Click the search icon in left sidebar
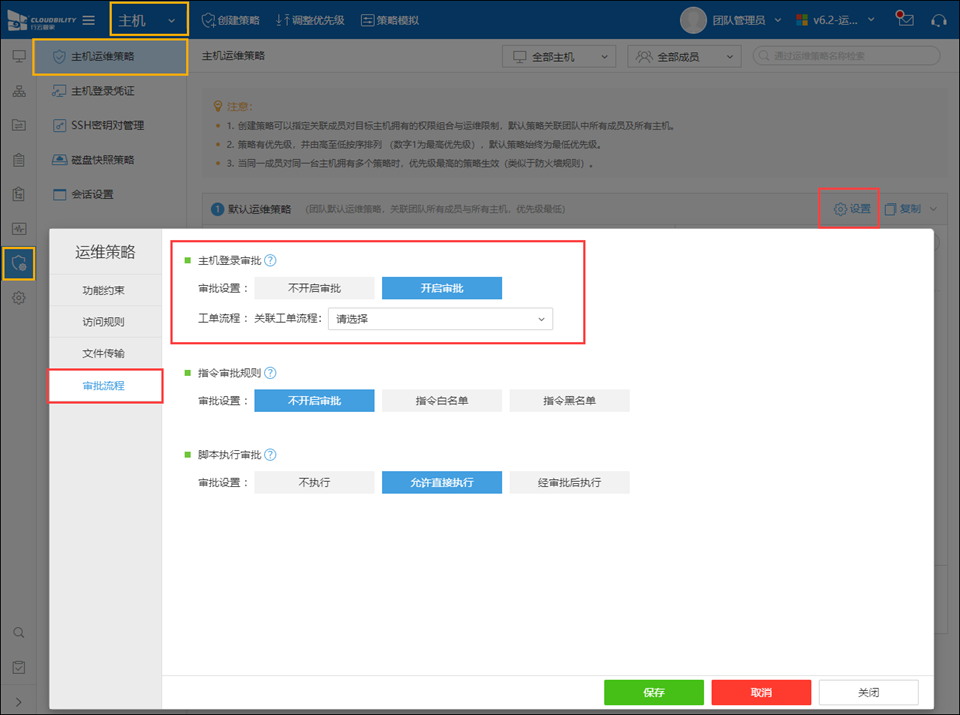960x715 pixels. (x=18, y=633)
